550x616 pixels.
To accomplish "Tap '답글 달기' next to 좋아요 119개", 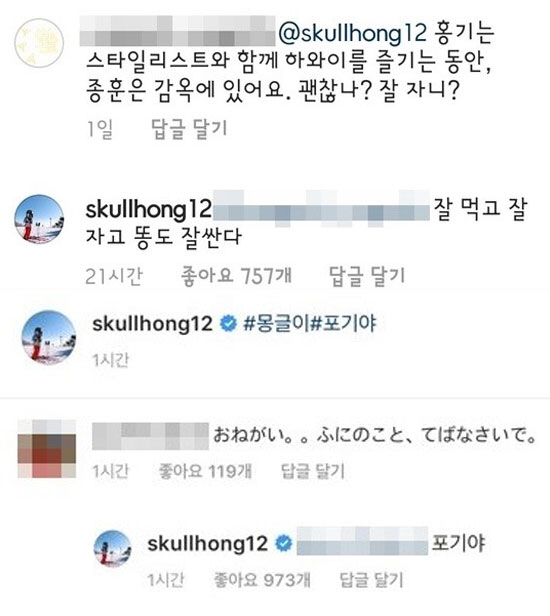I will click(313, 471).
